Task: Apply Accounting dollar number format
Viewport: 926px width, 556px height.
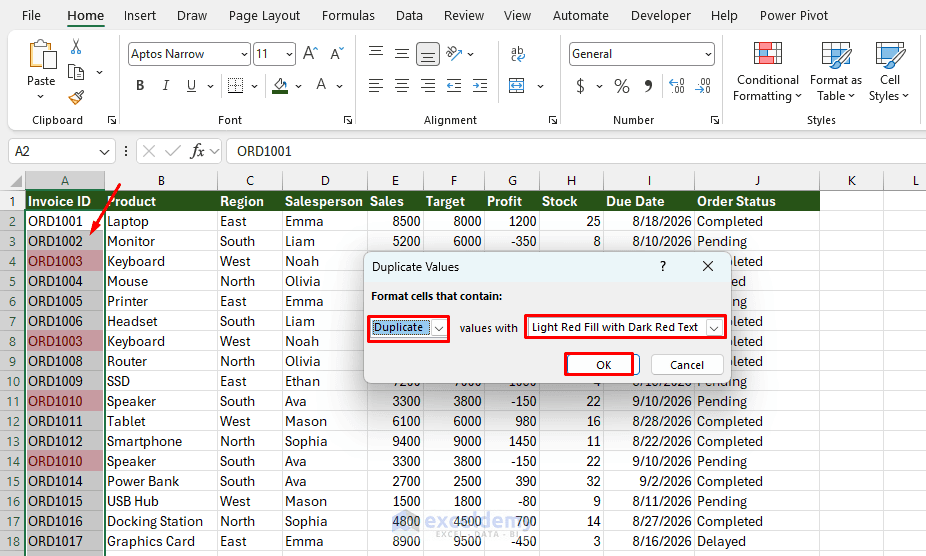Action: point(581,86)
